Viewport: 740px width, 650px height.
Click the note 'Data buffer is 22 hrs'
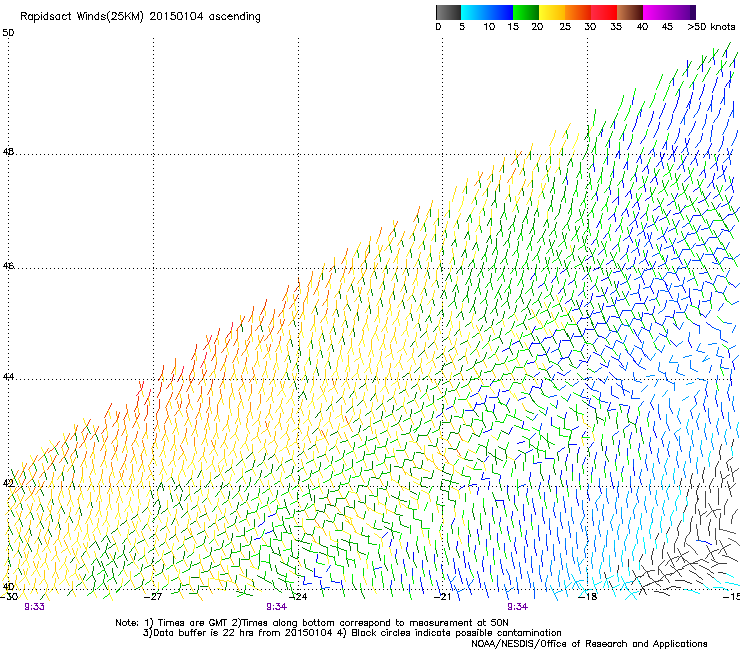click(x=204, y=633)
